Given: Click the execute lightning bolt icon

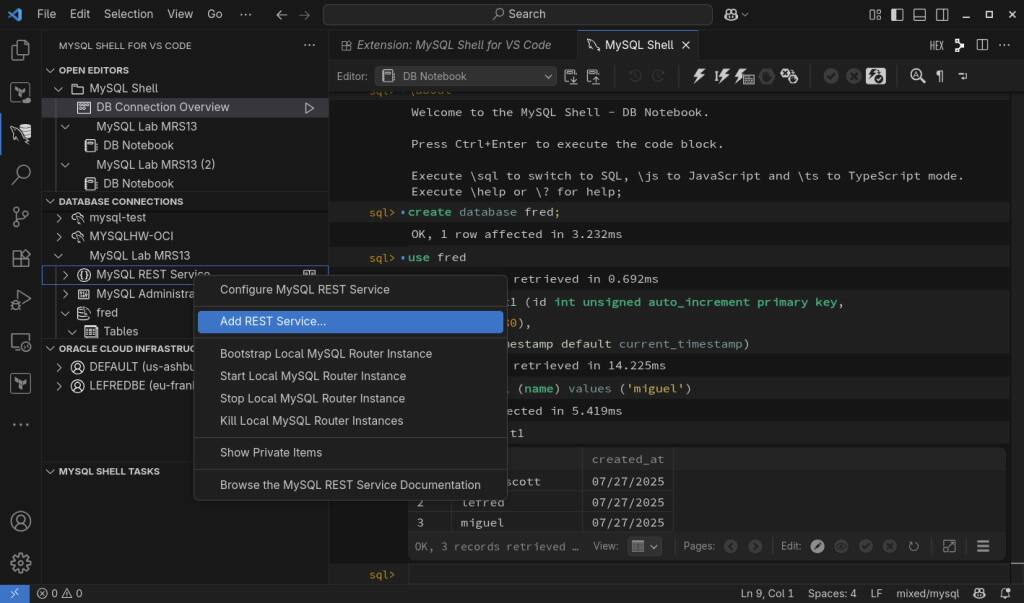Looking at the screenshot, I should pos(699,76).
